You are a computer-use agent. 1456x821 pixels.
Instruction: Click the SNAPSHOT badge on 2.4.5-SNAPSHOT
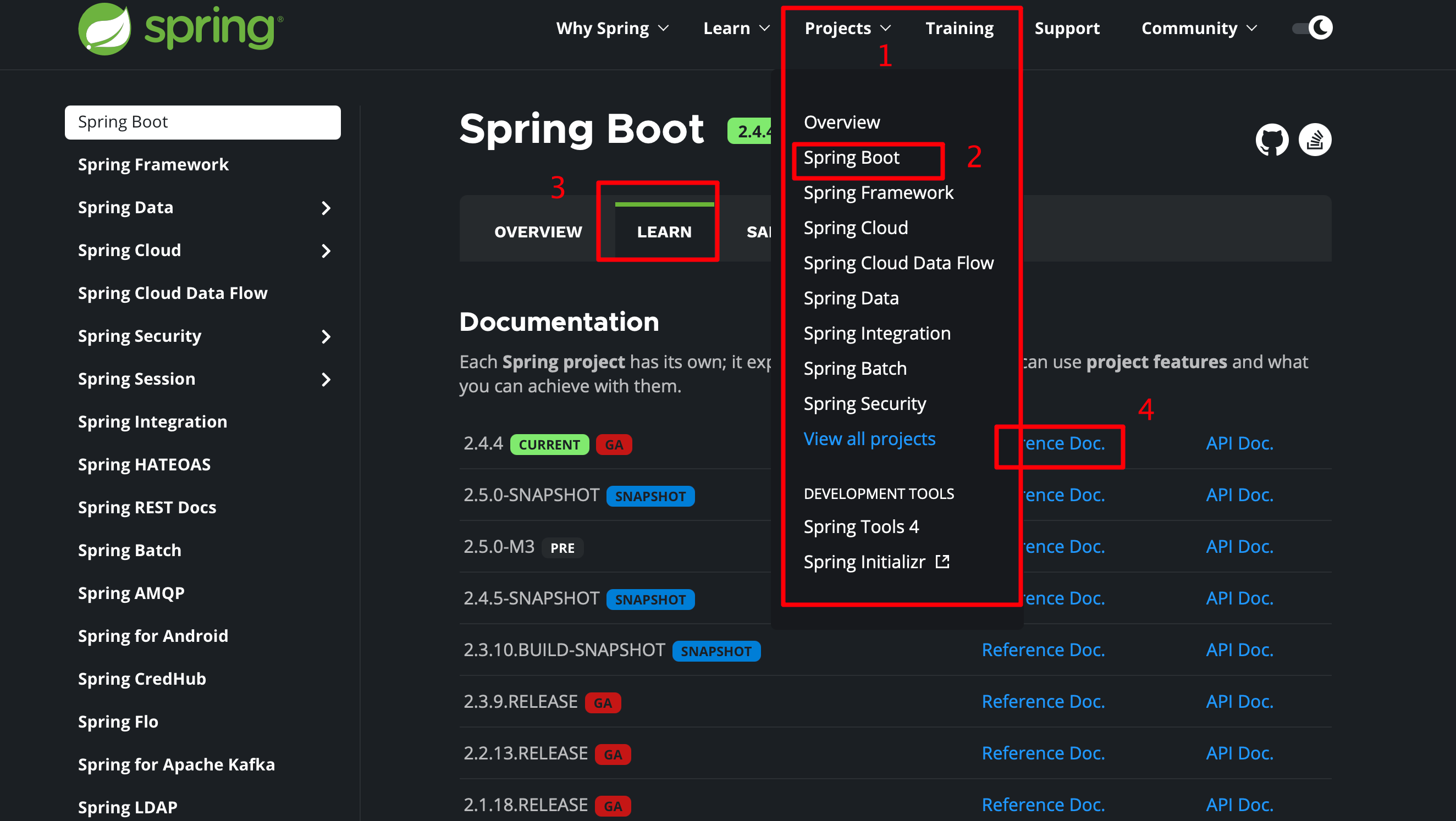click(650, 600)
